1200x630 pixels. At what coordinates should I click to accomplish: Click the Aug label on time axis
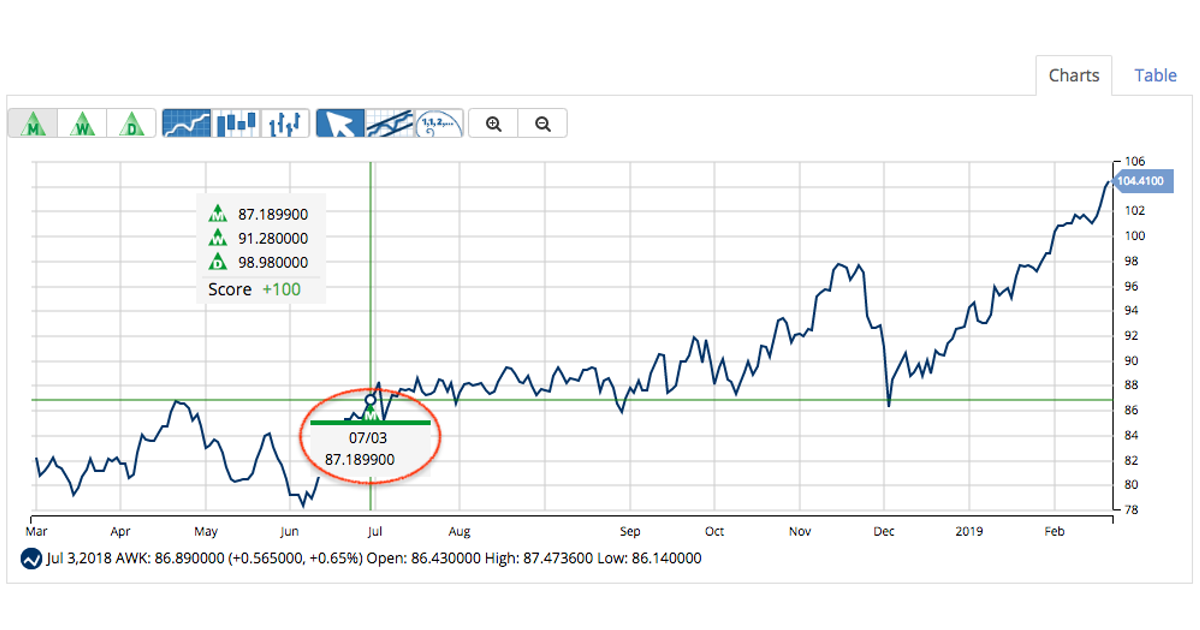pyautogui.click(x=460, y=531)
